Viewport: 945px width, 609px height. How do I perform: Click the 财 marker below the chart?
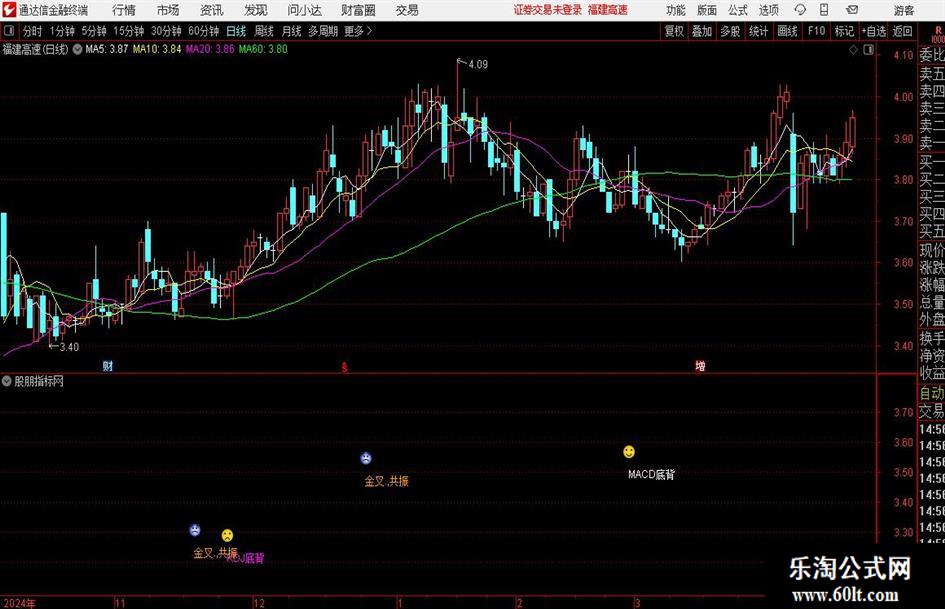pyautogui.click(x=107, y=366)
